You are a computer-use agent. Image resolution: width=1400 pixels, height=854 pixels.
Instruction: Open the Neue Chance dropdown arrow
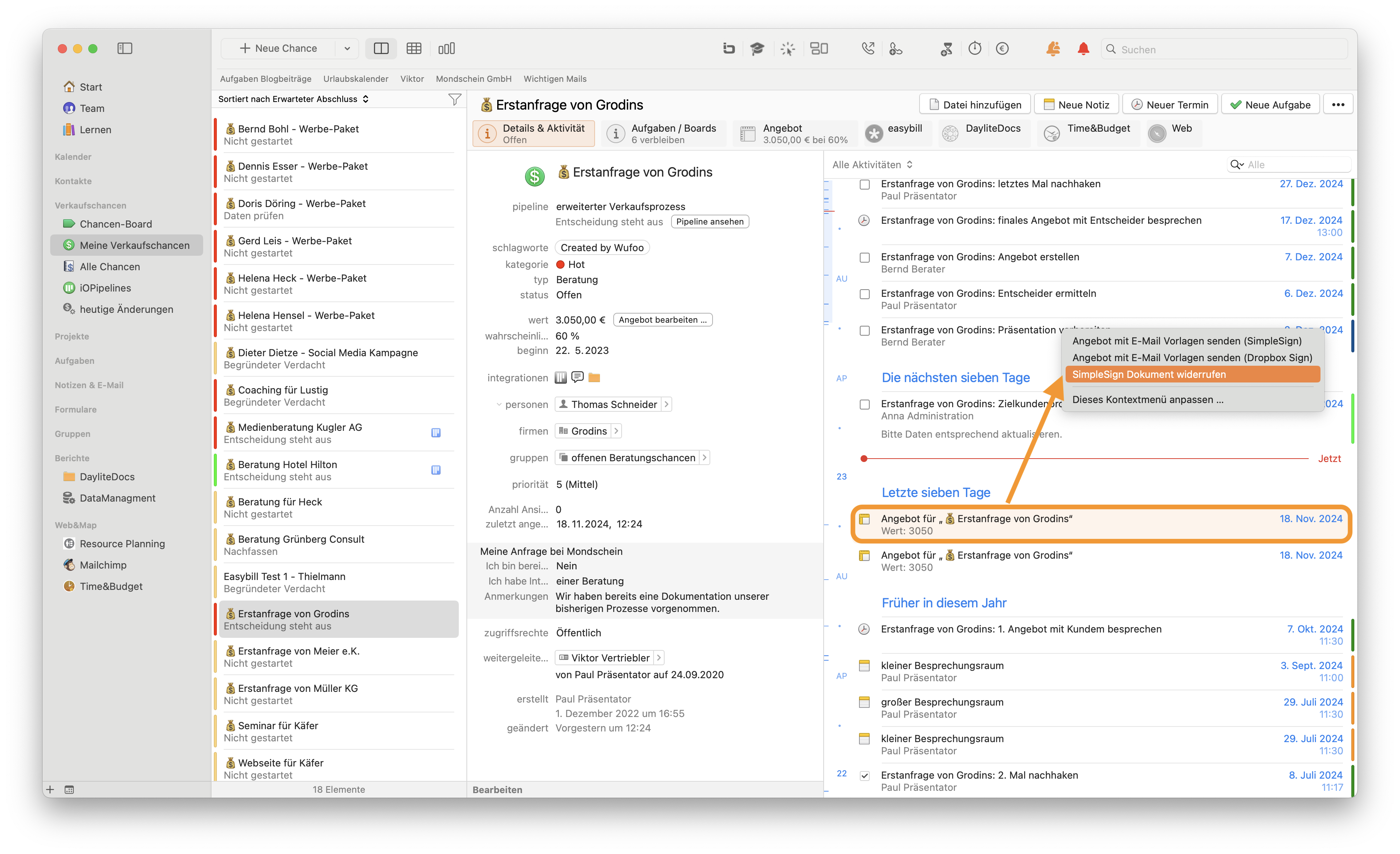point(347,49)
